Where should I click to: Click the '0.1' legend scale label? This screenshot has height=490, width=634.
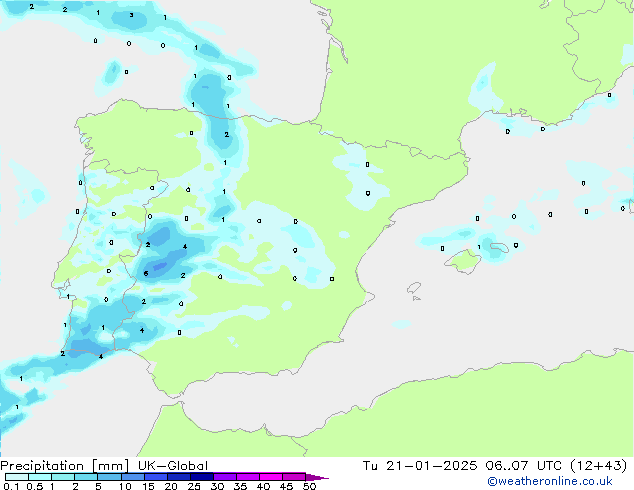click(x=11, y=486)
